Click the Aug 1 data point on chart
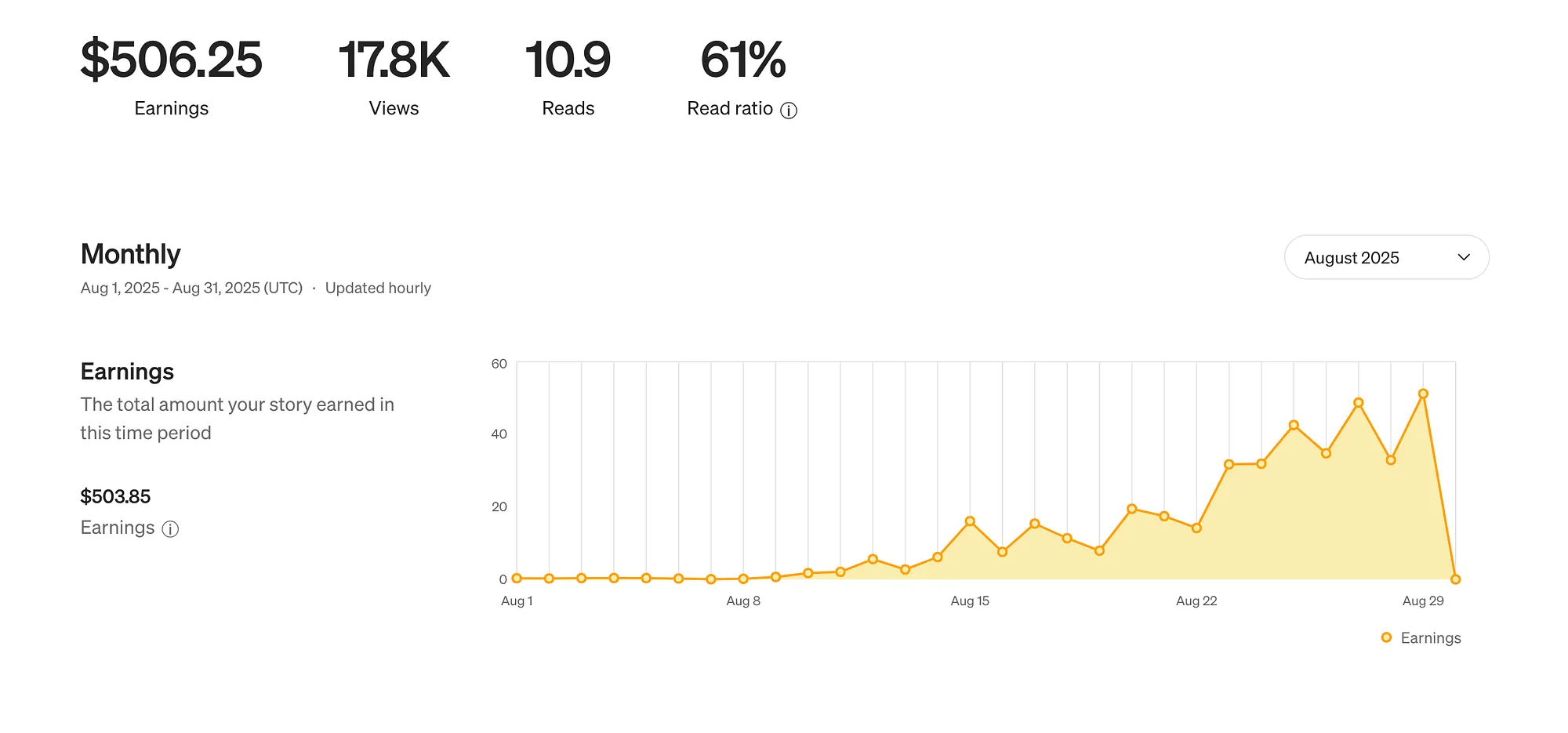 (x=517, y=579)
